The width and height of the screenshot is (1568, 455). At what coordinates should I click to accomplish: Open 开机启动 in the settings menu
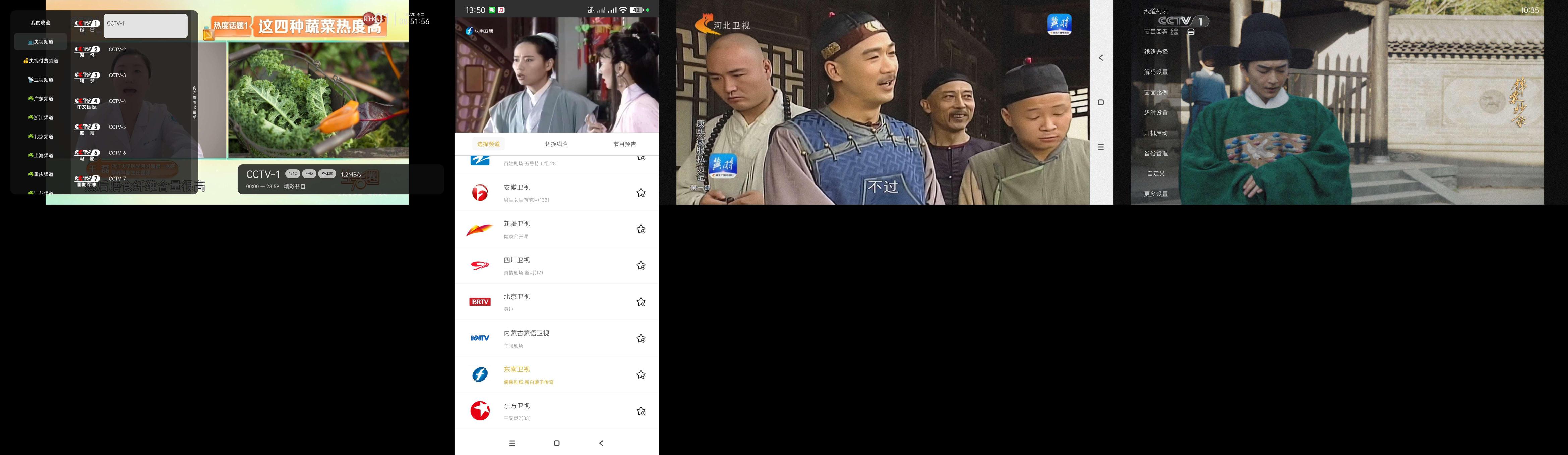[x=1156, y=133]
